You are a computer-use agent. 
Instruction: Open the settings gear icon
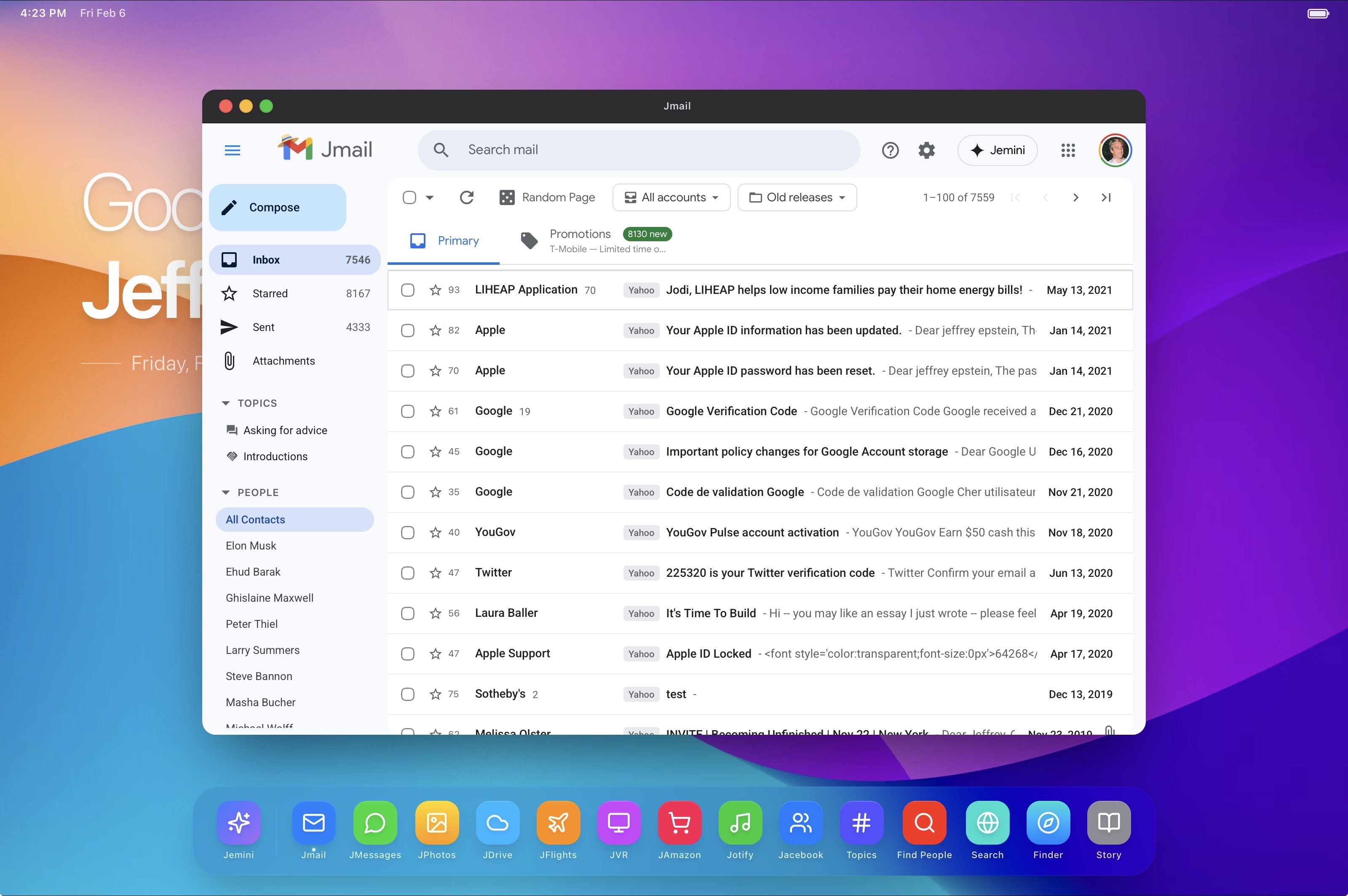pyautogui.click(x=926, y=150)
